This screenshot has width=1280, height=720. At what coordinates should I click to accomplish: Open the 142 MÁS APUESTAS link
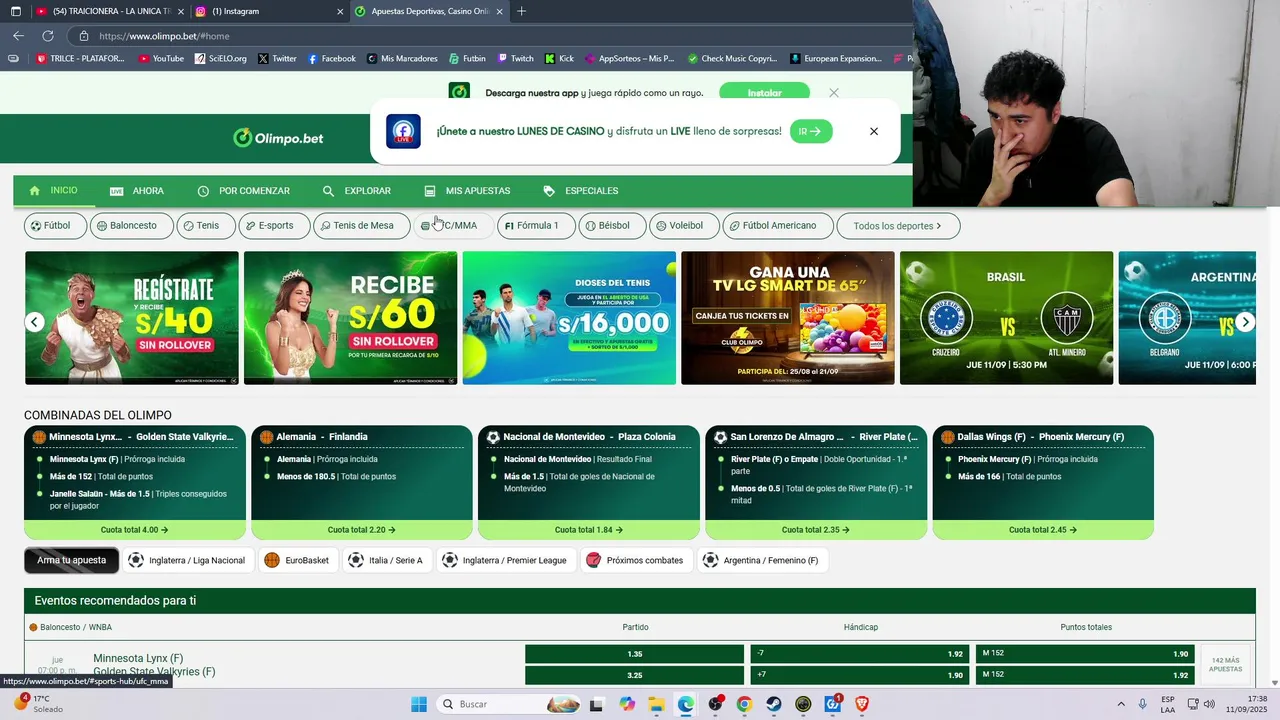1225,664
